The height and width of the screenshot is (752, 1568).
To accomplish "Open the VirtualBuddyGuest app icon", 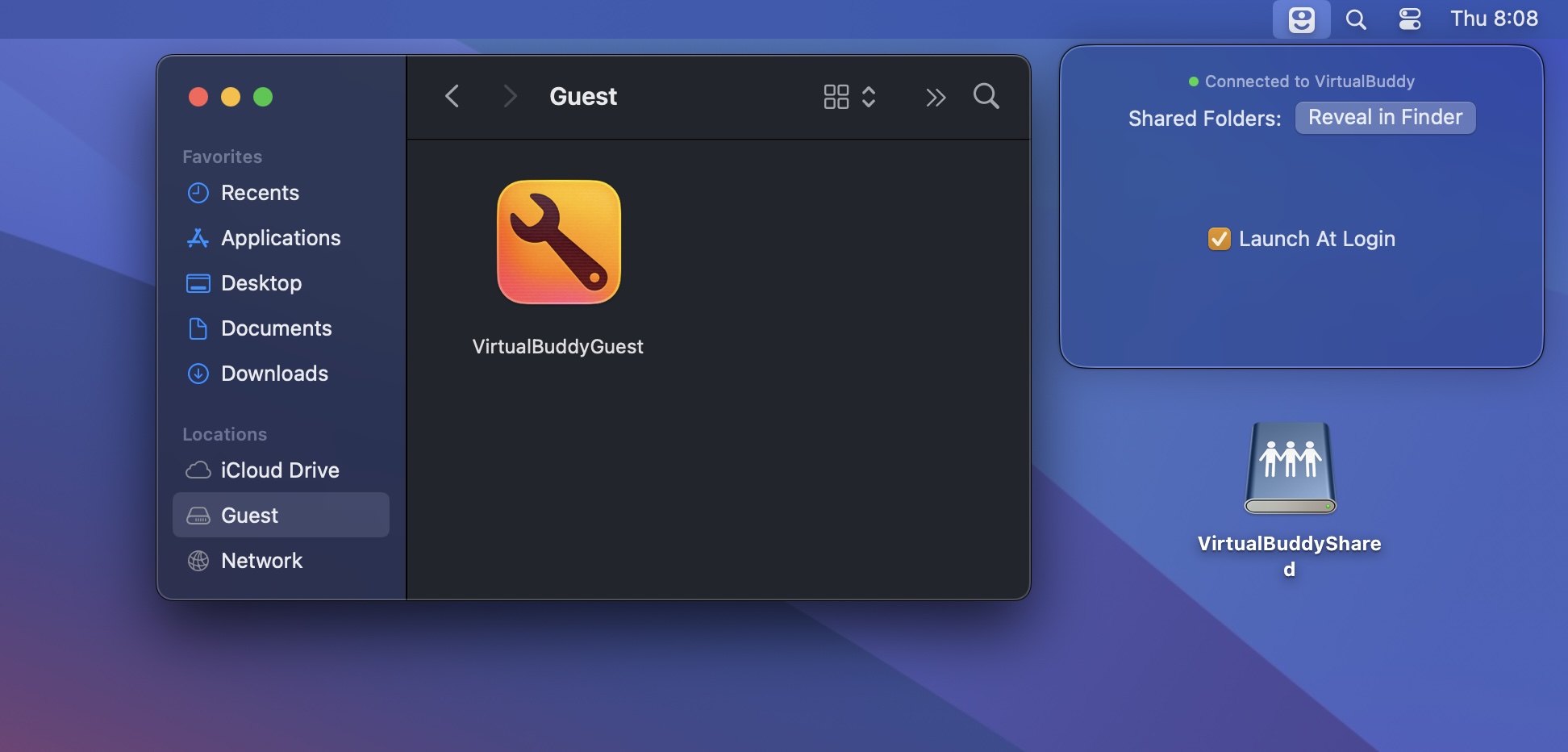I will click(558, 241).
